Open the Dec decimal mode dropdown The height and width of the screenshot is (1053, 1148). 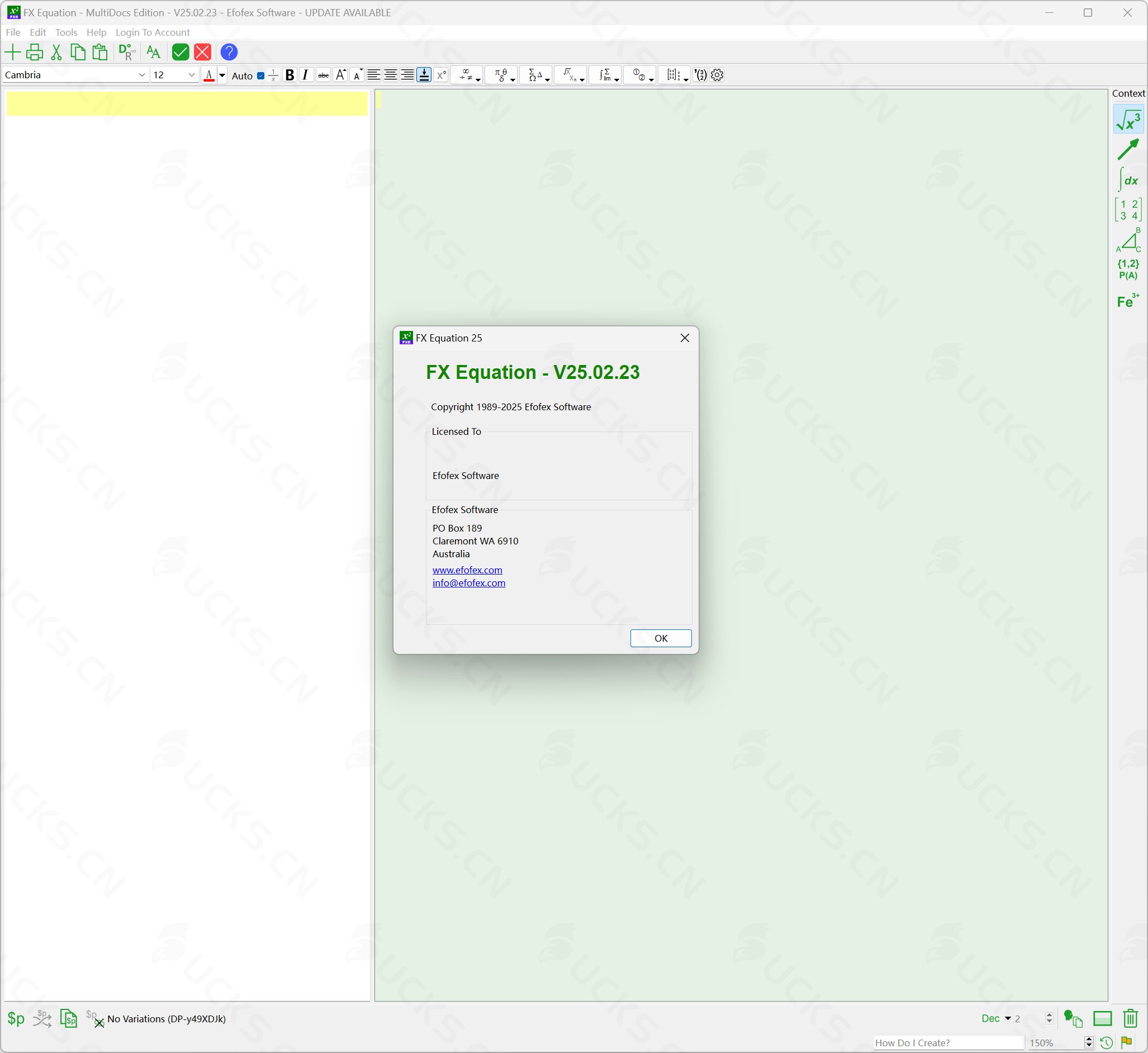[x=996, y=1019]
